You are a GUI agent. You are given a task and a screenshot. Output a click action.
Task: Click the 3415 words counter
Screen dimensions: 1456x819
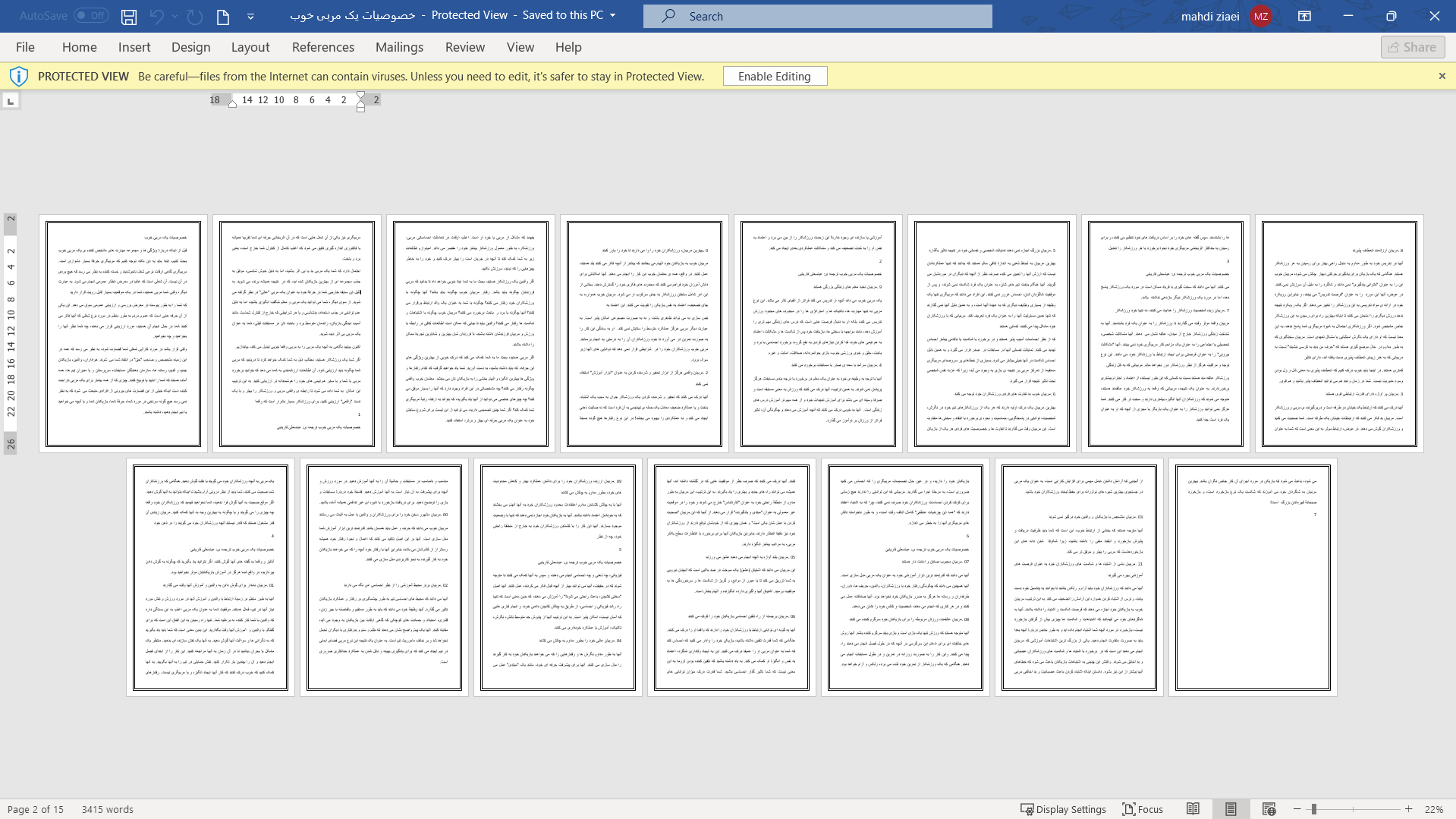point(108,809)
